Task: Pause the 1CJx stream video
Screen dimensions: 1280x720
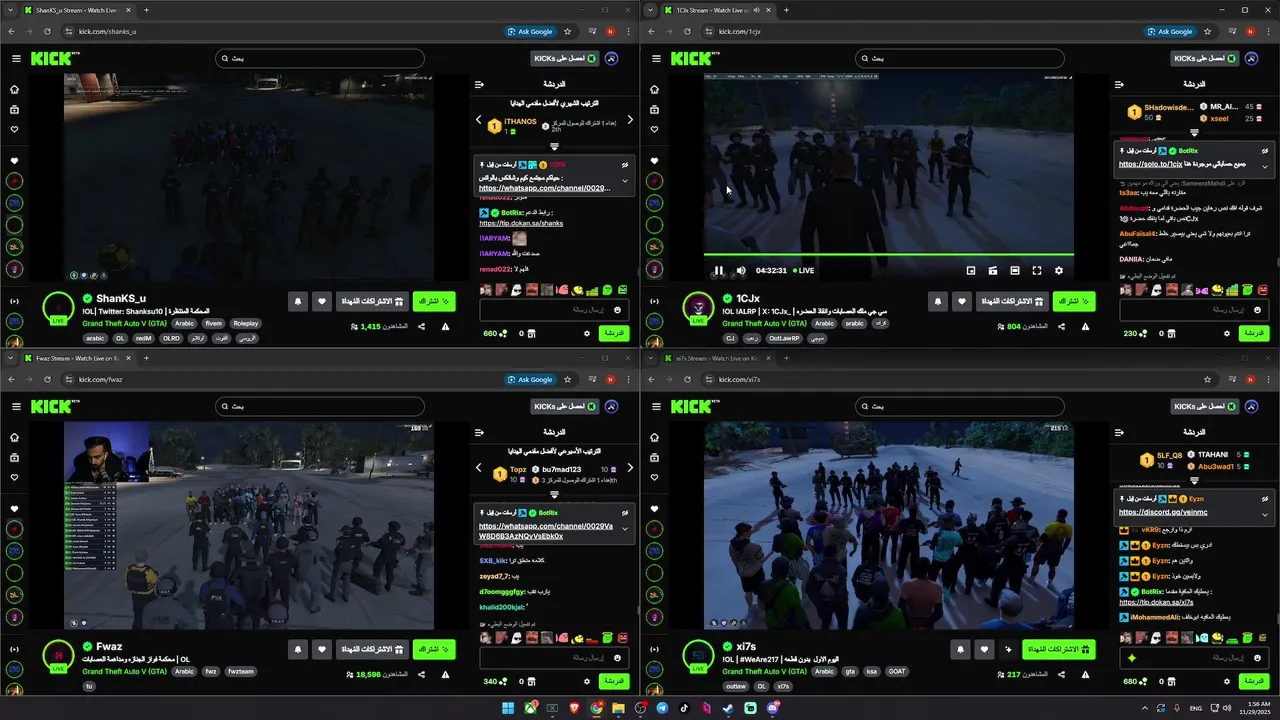Action: pyautogui.click(x=718, y=270)
